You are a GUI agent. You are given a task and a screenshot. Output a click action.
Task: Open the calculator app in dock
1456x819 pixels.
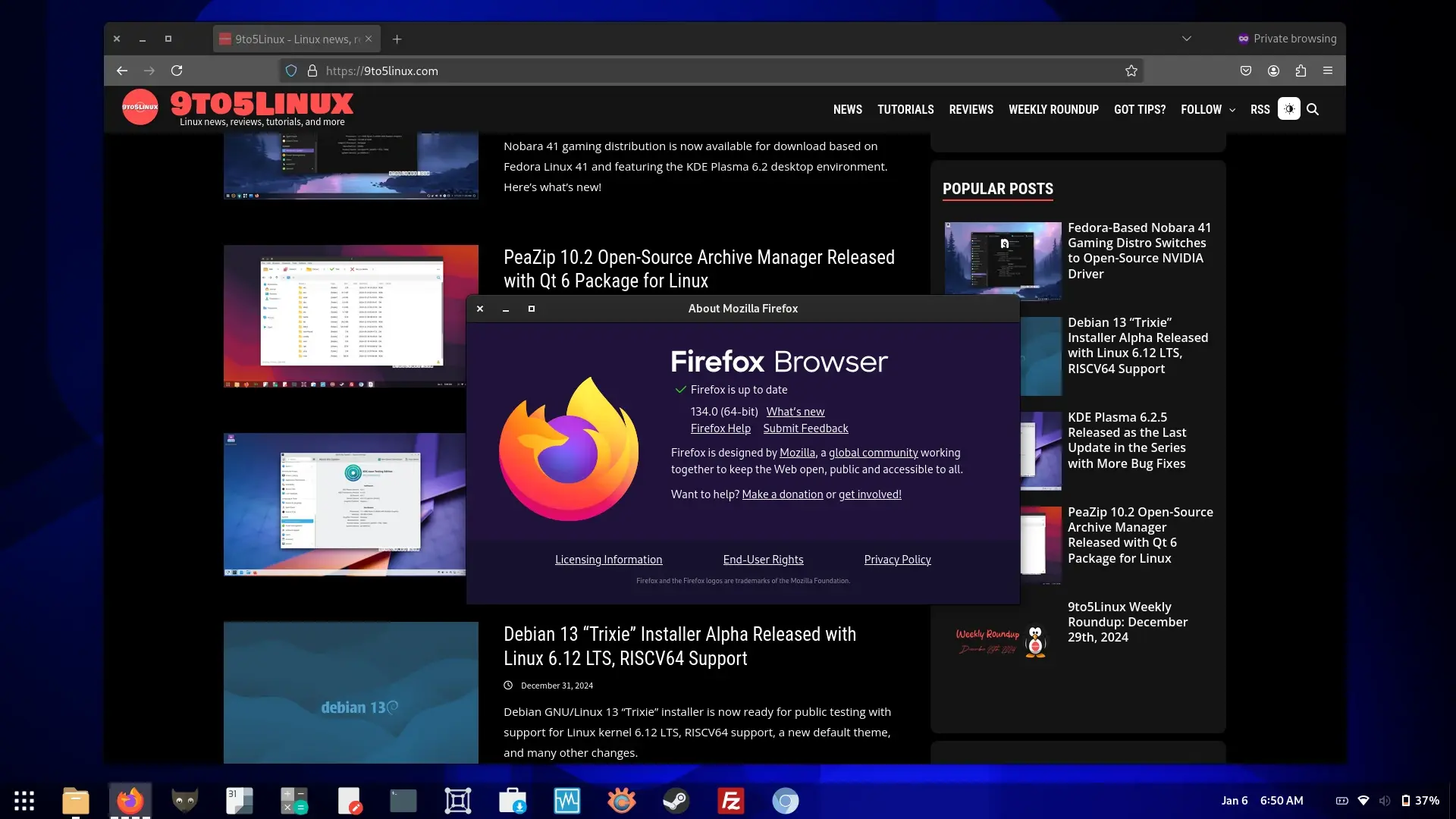pos(294,801)
